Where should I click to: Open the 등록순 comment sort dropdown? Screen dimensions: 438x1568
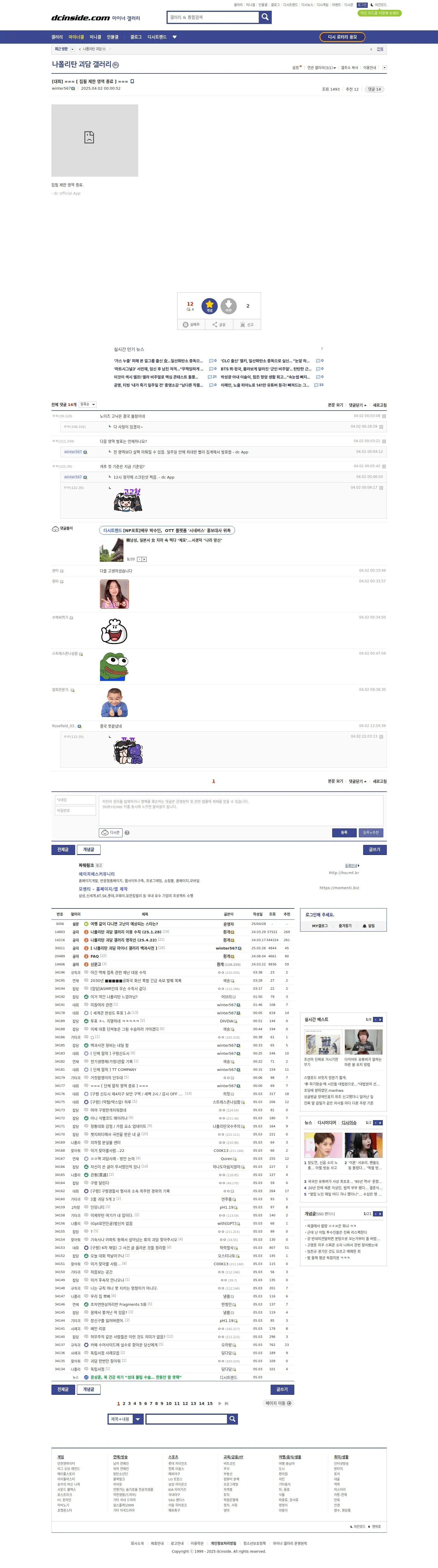(x=88, y=404)
